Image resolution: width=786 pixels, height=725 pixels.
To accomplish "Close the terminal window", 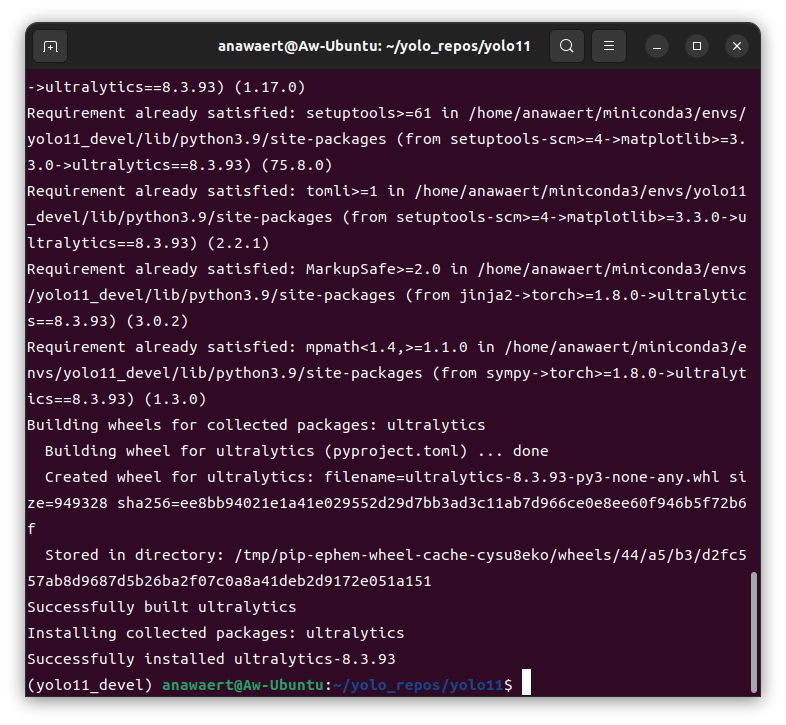I will click(737, 46).
